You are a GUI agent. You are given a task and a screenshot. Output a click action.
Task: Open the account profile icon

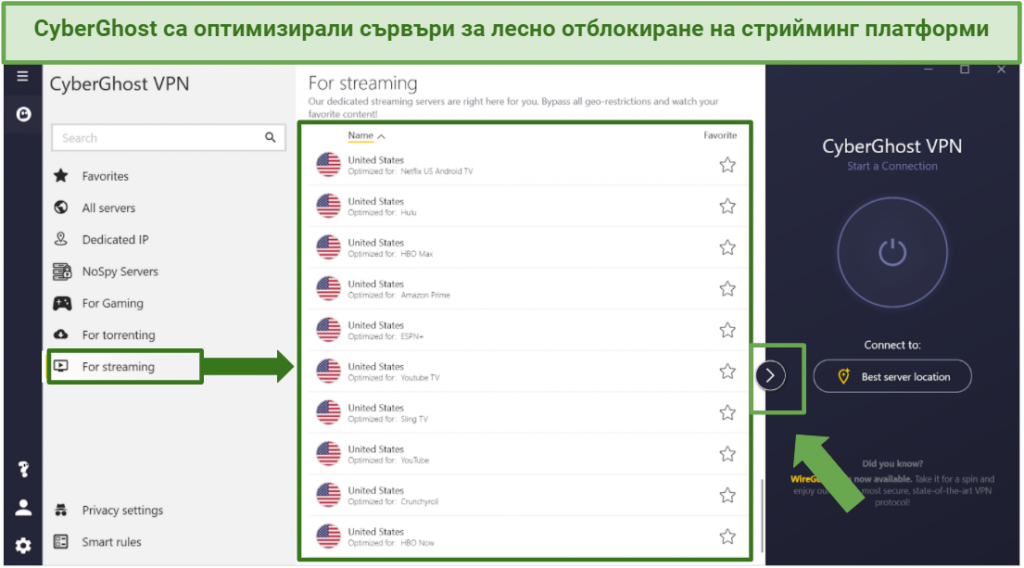[x=24, y=507]
